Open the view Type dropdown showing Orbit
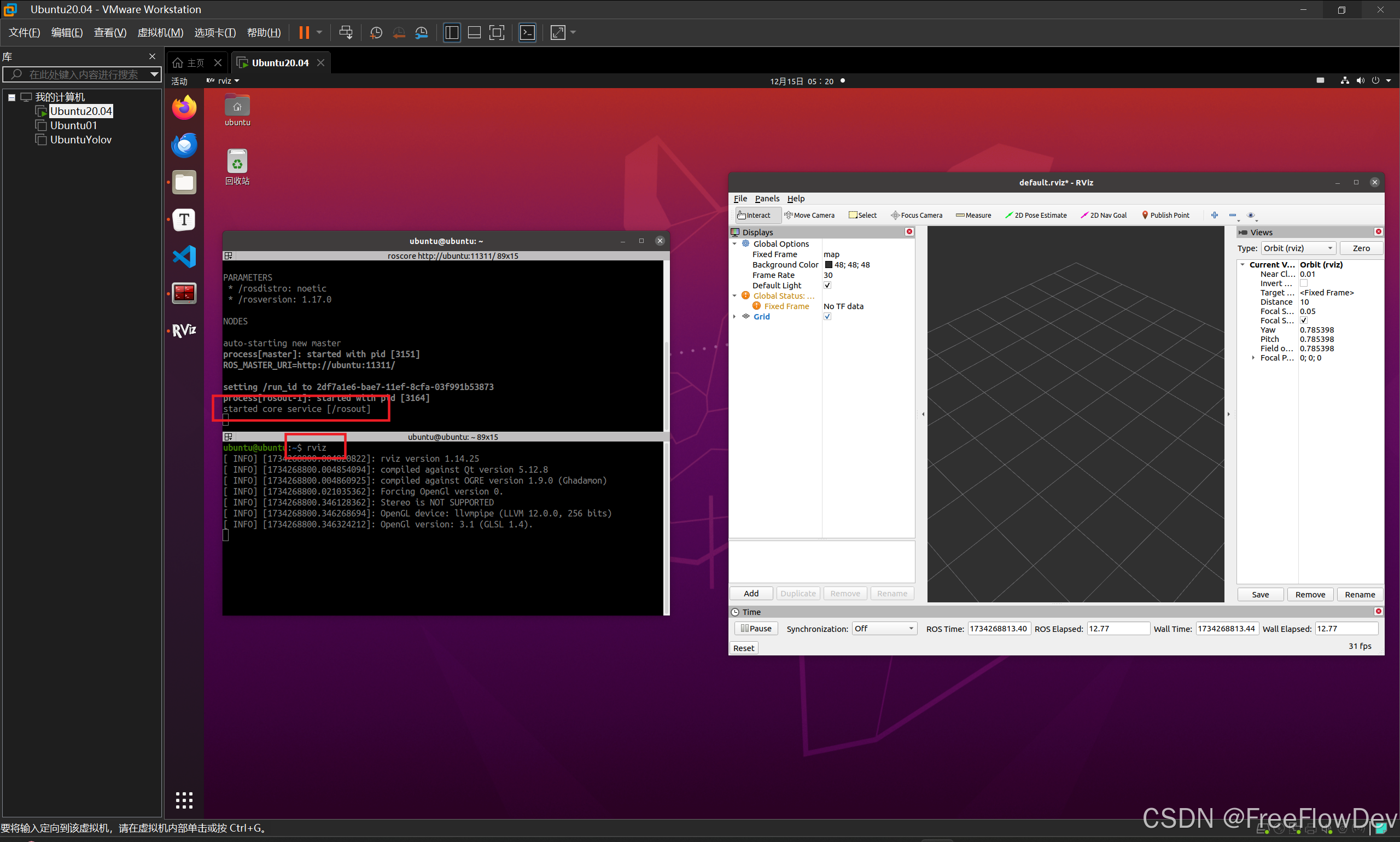 coord(1298,248)
